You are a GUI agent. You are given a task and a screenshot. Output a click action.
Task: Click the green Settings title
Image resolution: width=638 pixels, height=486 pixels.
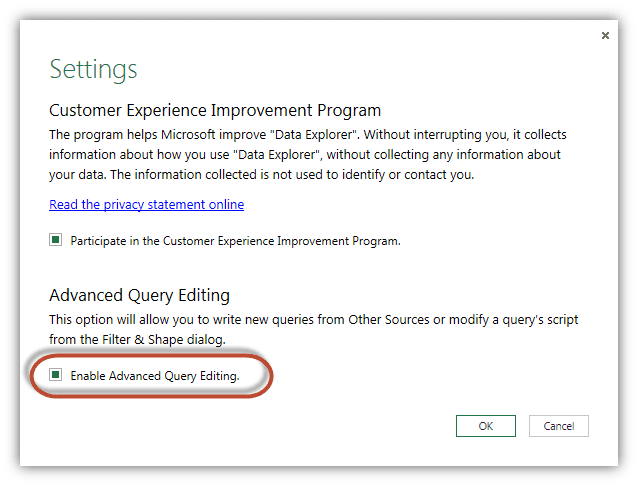[93, 69]
